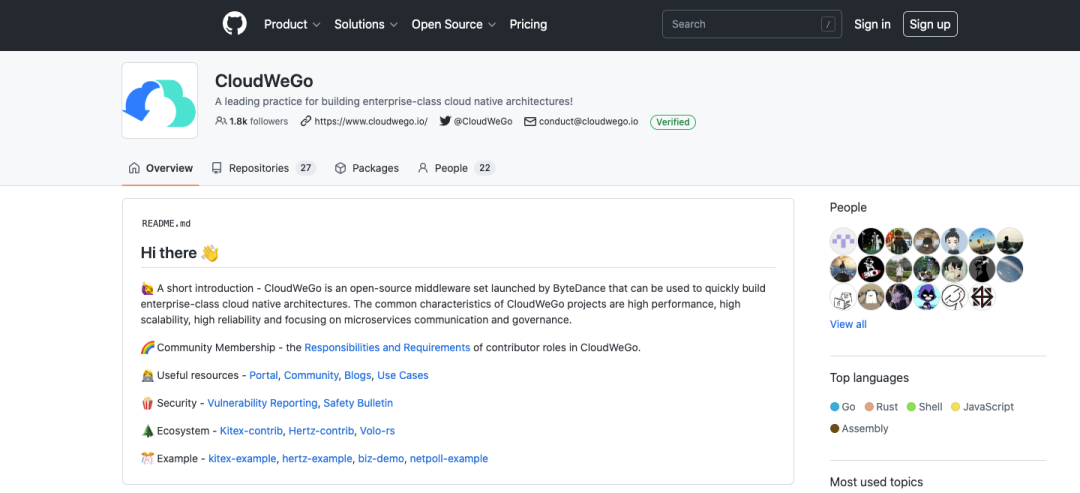Open the hertz-example link

click(318, 459)
